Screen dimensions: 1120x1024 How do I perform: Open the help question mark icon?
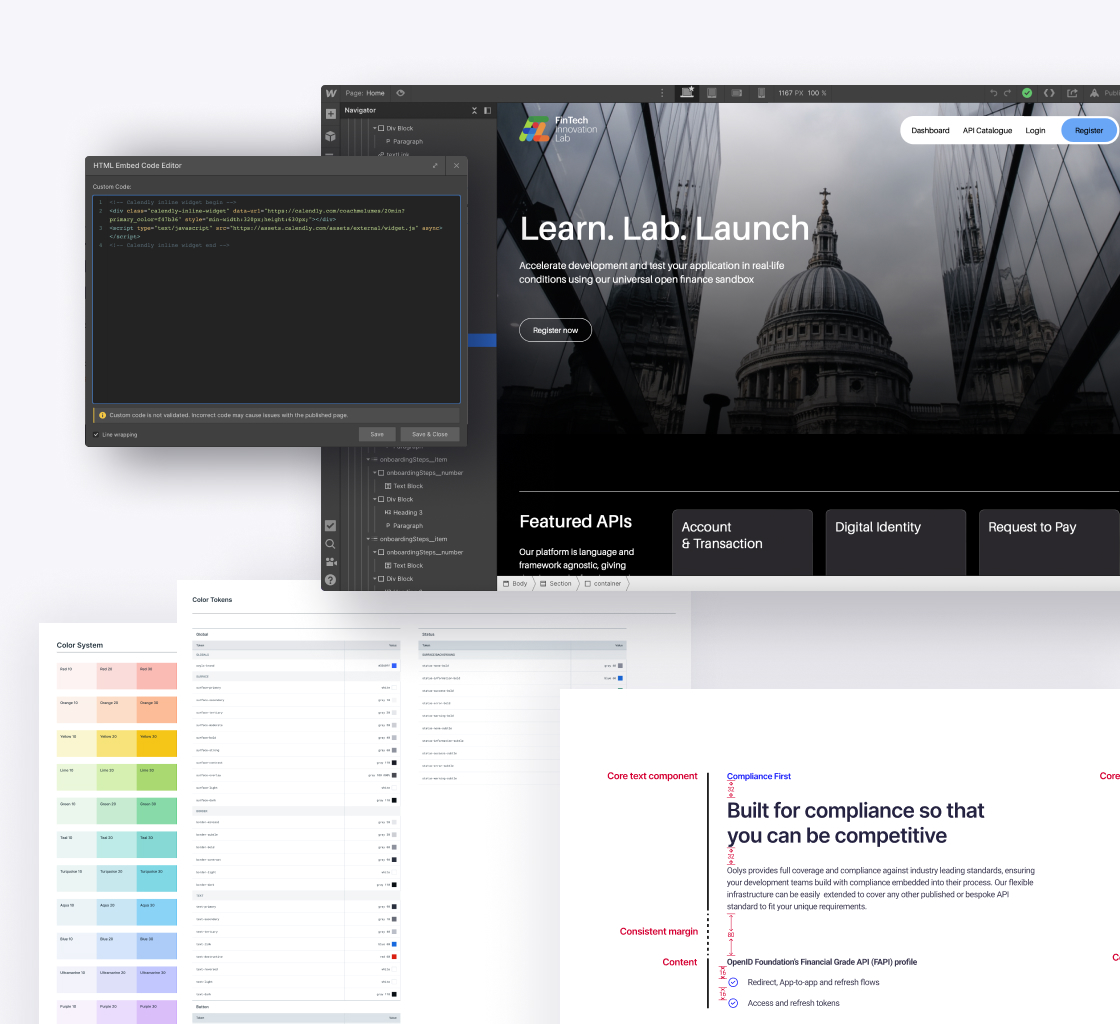click(x=330, y=580)
